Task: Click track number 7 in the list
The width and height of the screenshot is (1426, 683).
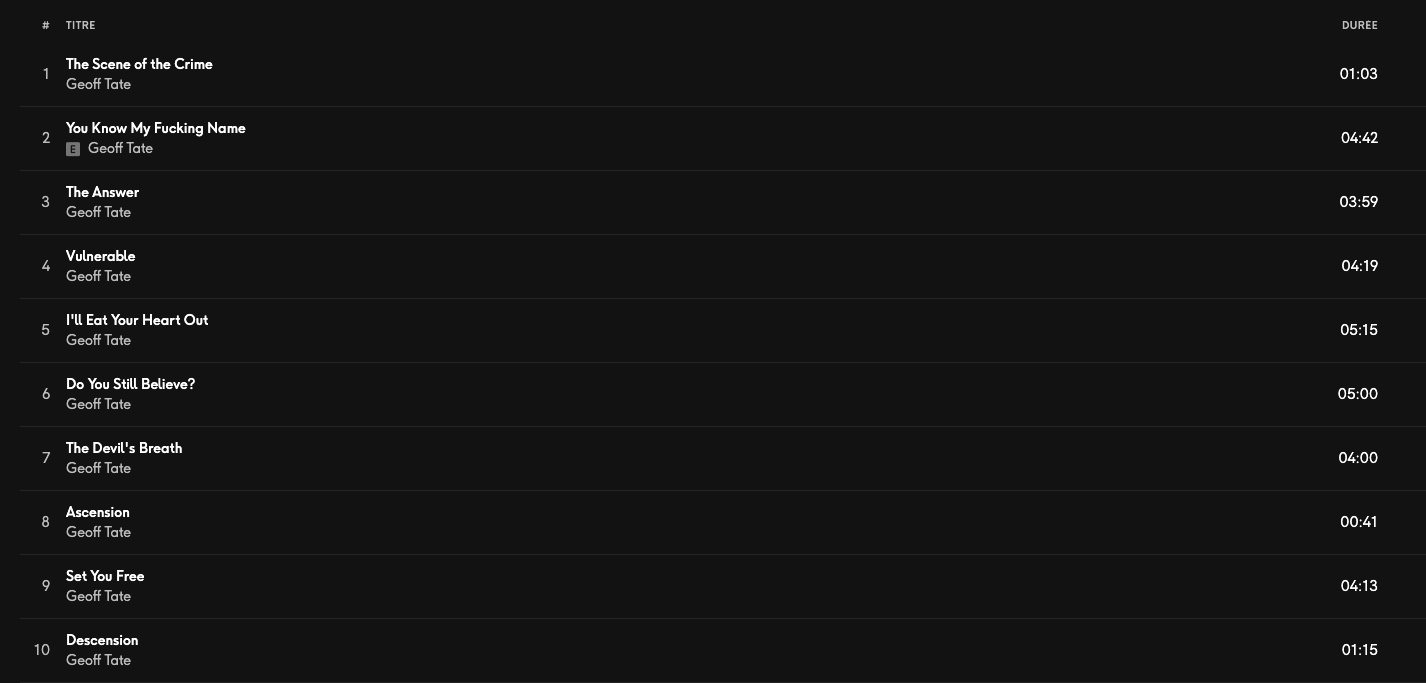Action: [46, 458]
